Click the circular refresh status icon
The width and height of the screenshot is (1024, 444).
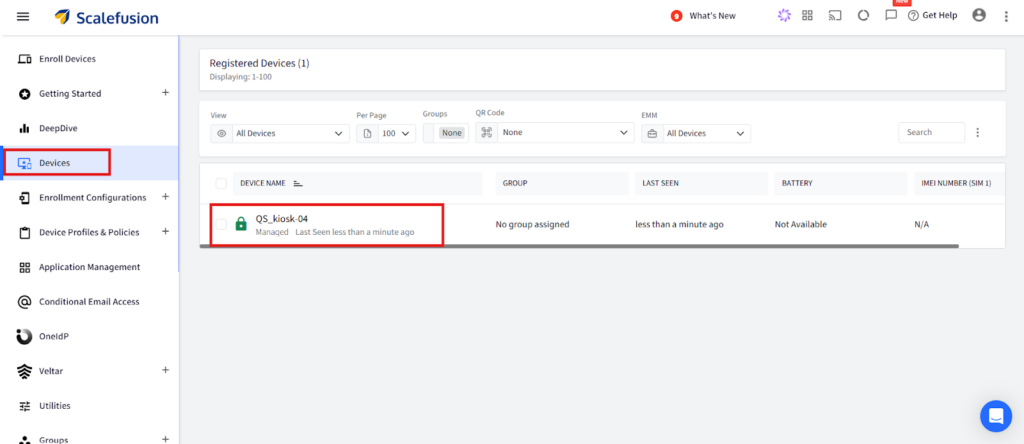click(x=863, y=16)
